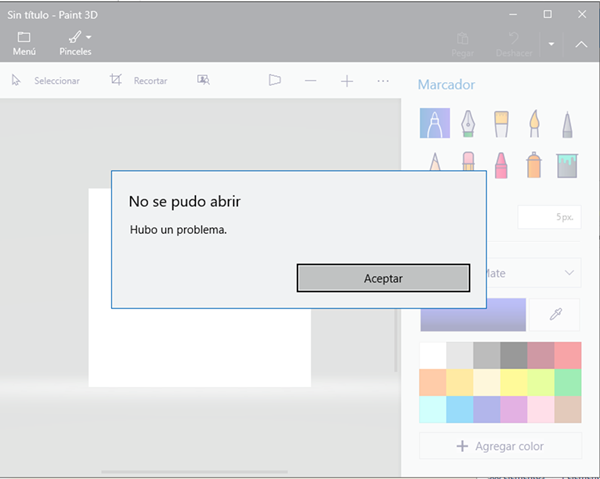Screen dimensions: 600x479
Task: Open the three-dot more options menu
Action: (383, 80)
